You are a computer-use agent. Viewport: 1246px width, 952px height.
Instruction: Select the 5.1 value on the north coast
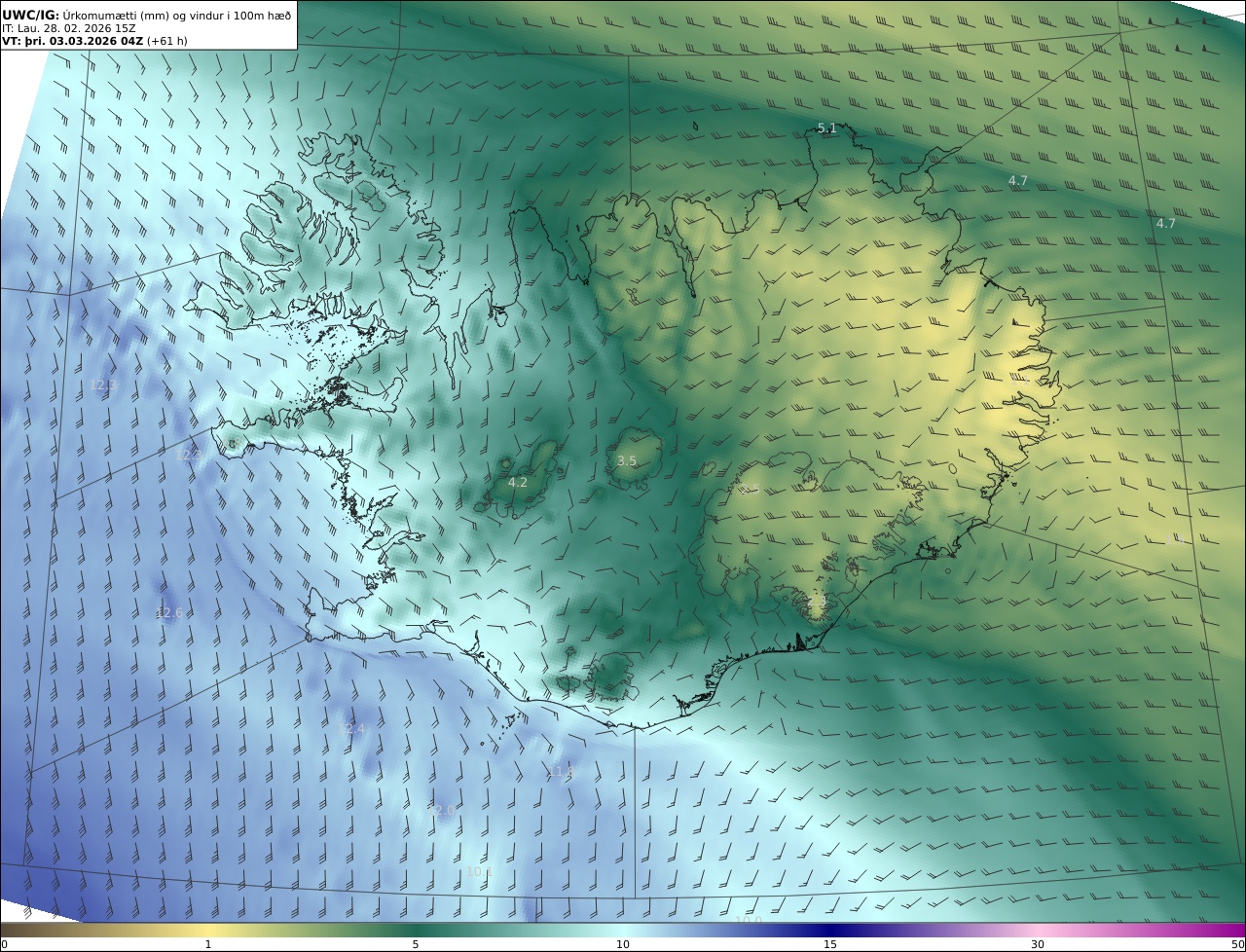[x=826, y=128]
